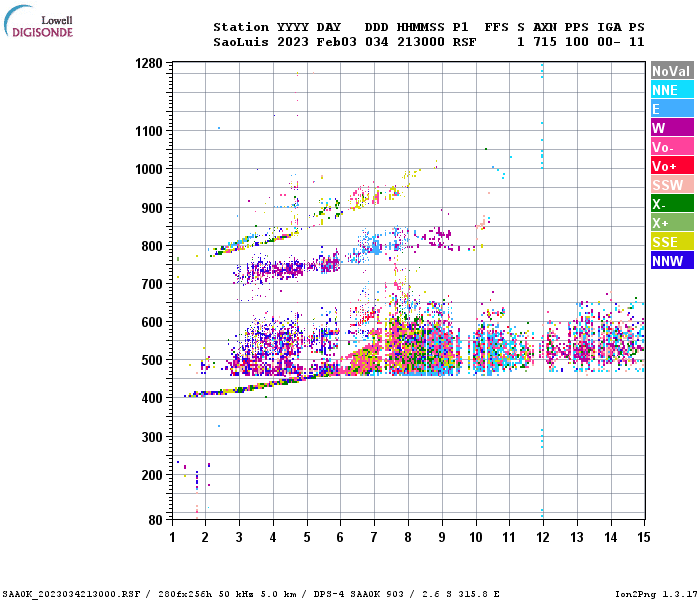Select the X- dark green legend swatch
The height and width of the screenshot is (600, 700).
[x=672, y=204]
